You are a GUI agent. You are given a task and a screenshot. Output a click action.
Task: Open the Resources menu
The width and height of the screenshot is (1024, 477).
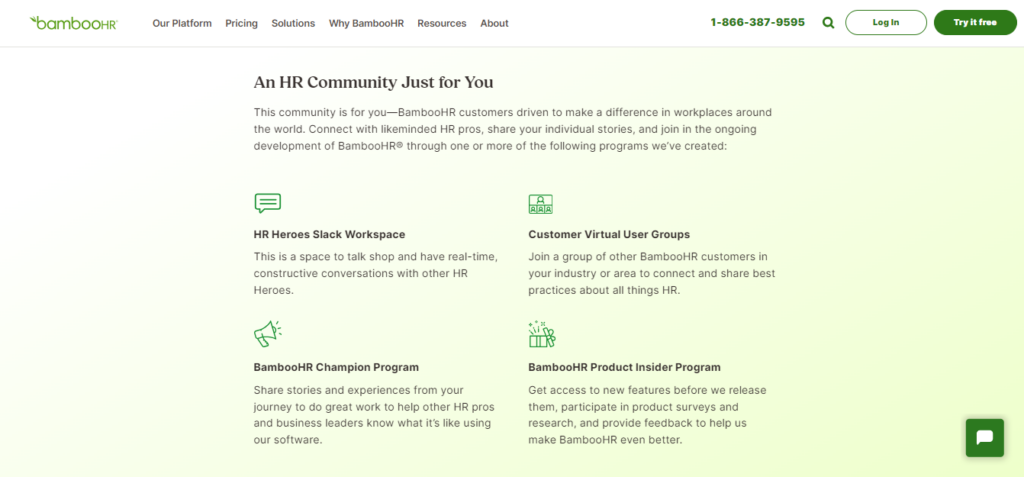click(442, 24)
